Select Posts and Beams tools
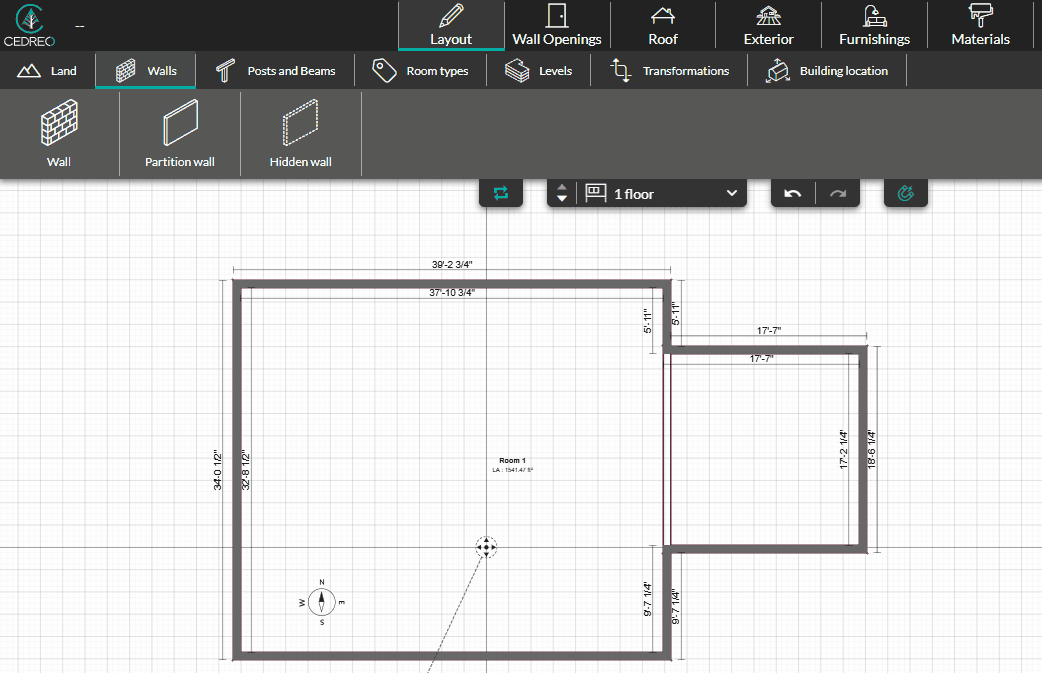This screenshot has height=673, width=1042. click(275, 71)
